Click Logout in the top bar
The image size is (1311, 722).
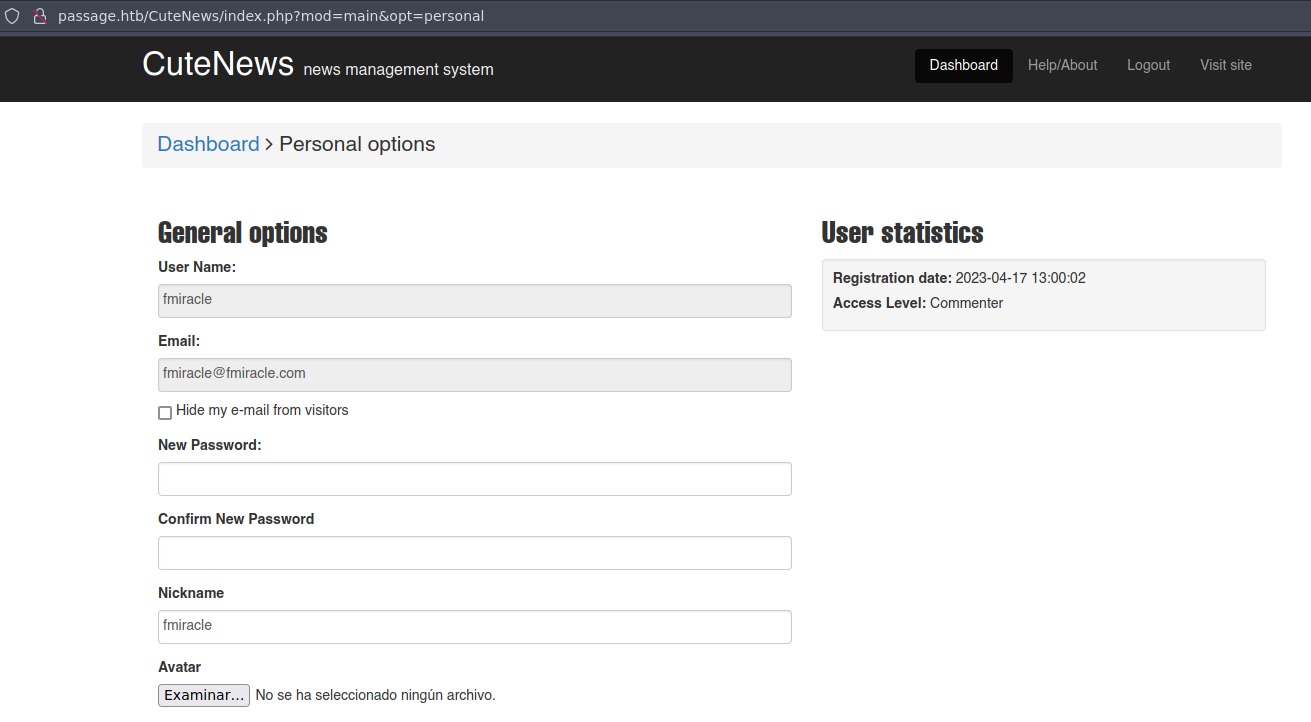pos(1148,65)
